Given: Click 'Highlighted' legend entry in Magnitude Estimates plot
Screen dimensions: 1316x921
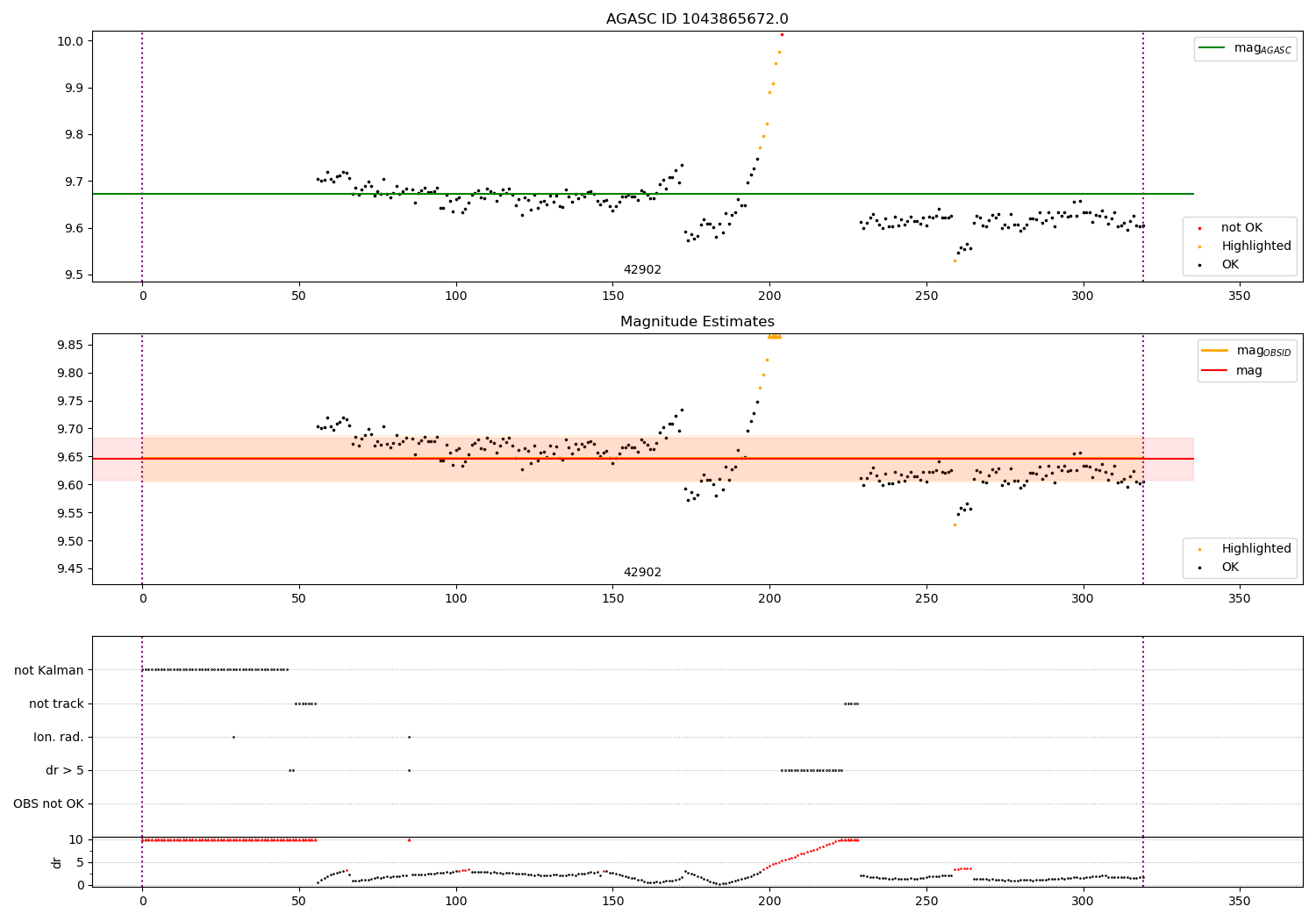Looking at the screenshot, I should (x=1256, y=549).
